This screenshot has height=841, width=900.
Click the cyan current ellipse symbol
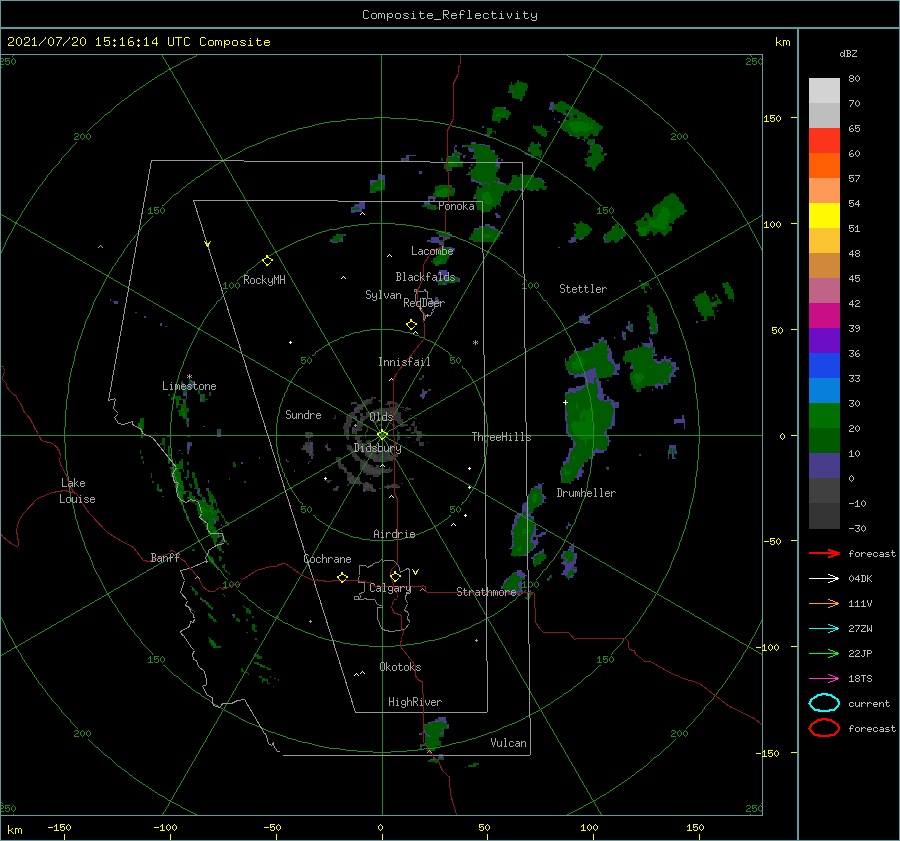pos(824,703)
